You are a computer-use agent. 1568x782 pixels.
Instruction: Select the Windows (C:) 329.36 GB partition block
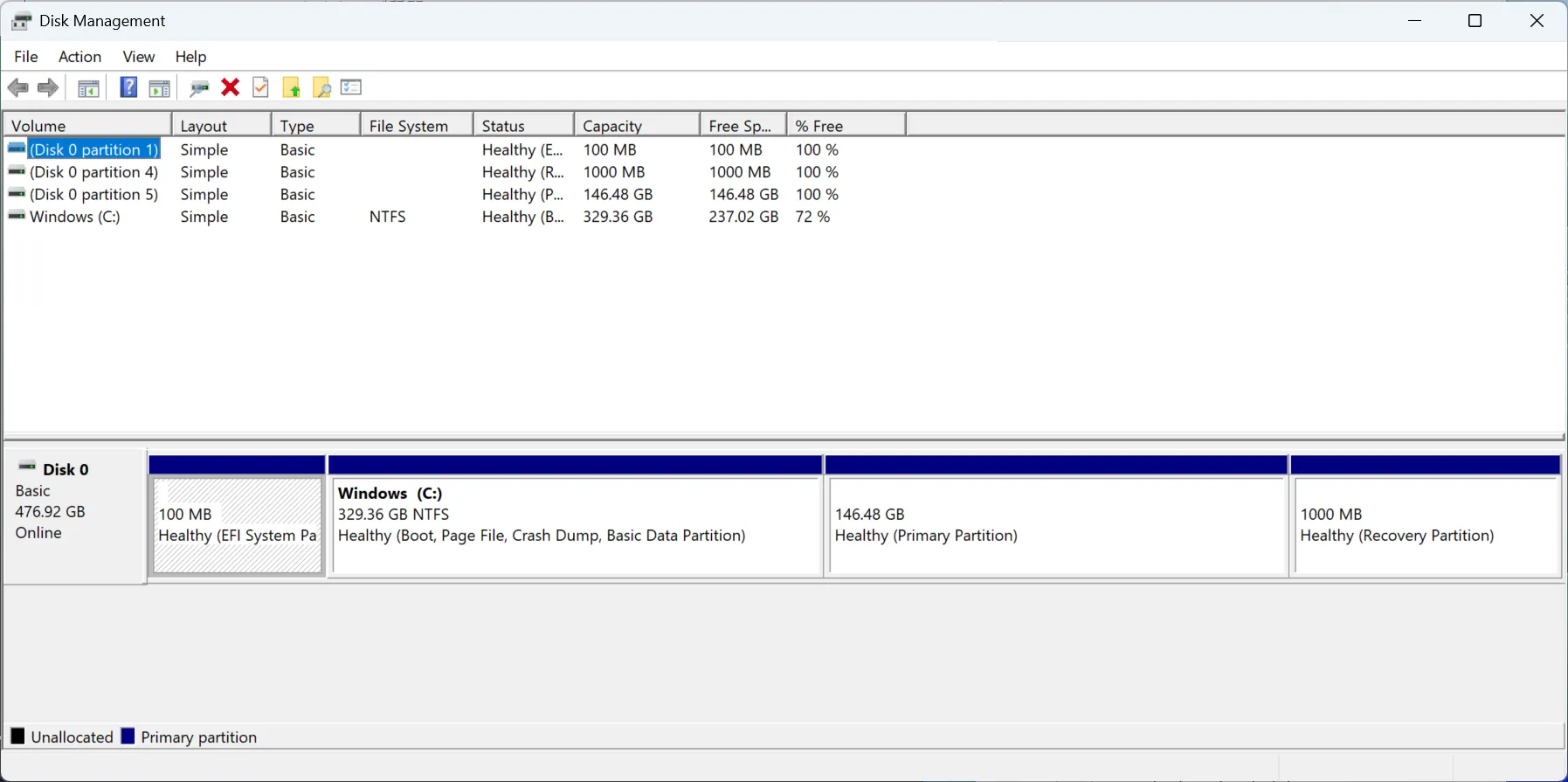tap(576, 524)
